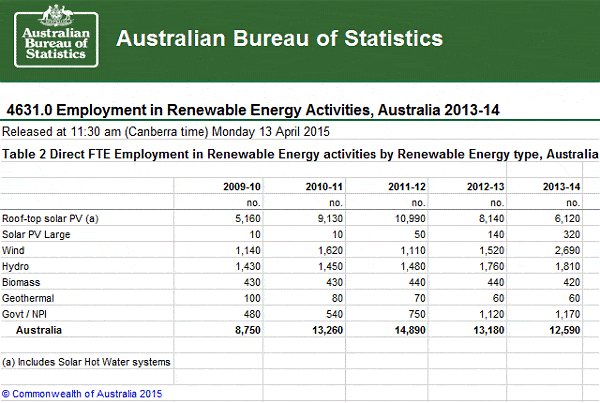
Task: Click the Australian Bureau of Statistics logo
Action: 56,37
